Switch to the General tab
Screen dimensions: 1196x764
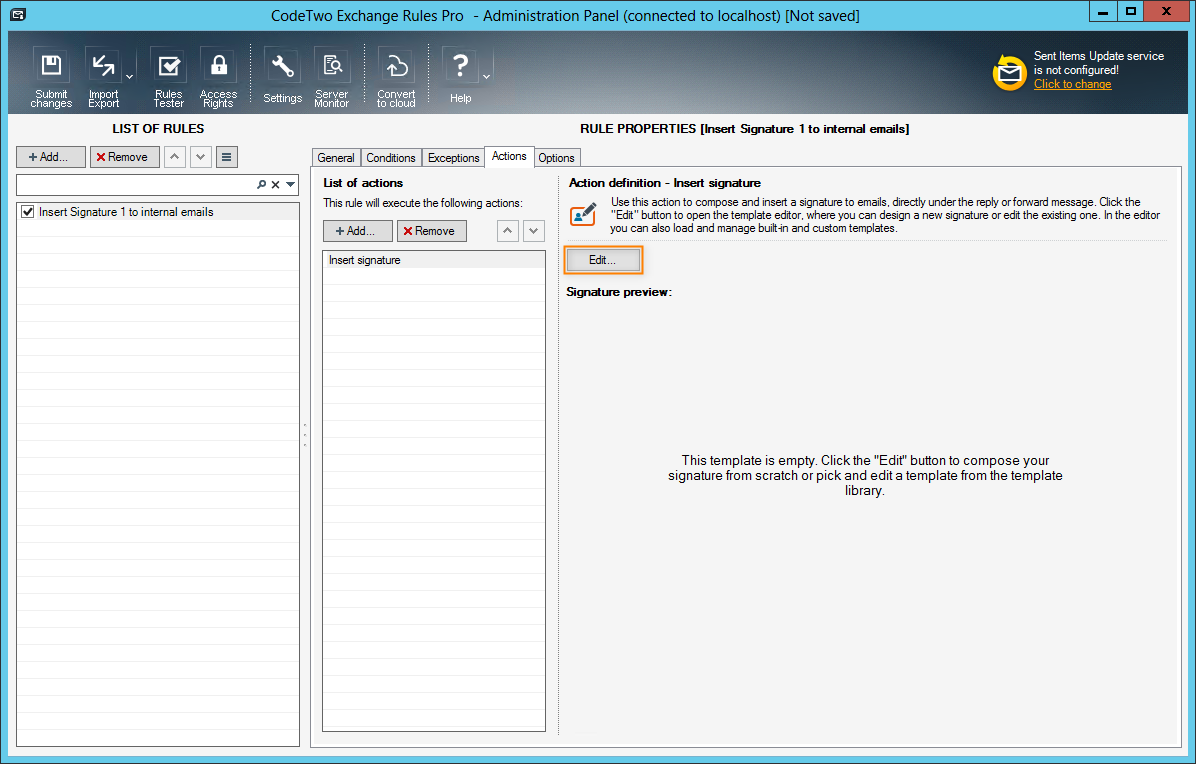pos(336,158)
